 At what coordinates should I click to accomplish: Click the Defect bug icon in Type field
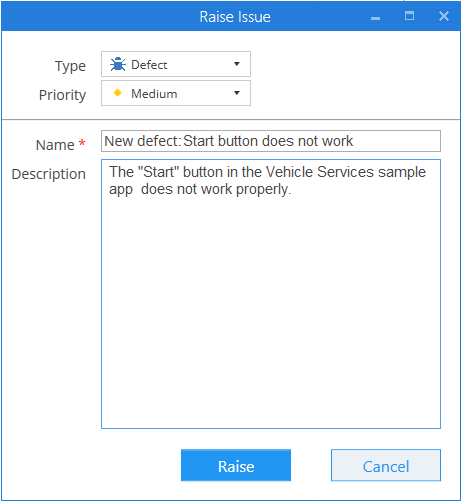[x=118, y=64]
